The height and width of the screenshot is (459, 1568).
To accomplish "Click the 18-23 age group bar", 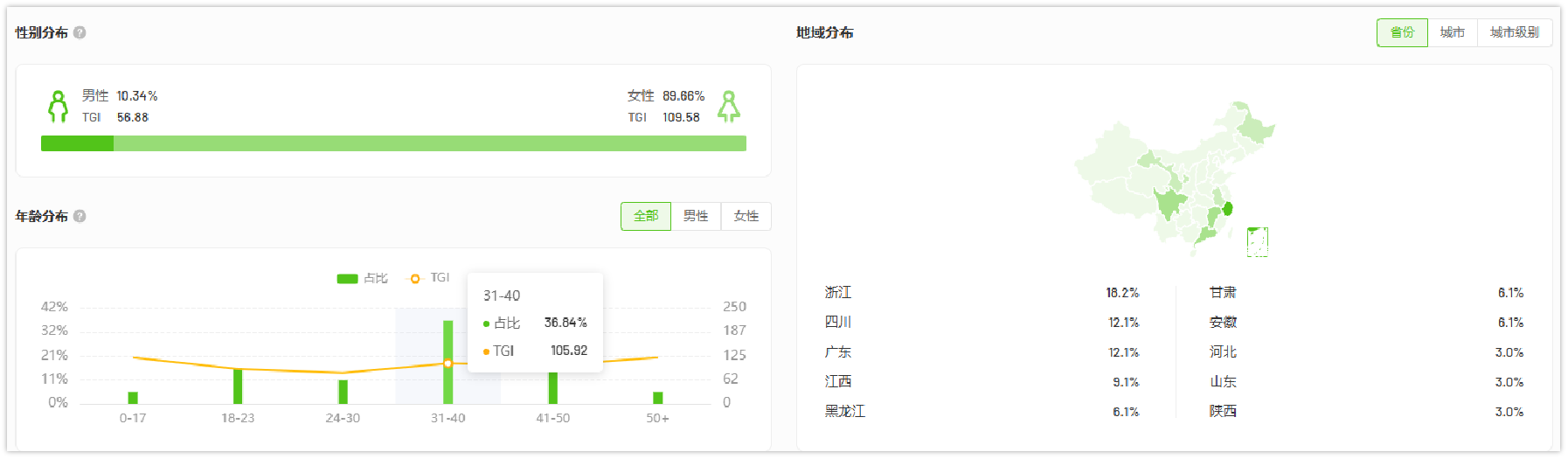I will (x=238, y=386).
